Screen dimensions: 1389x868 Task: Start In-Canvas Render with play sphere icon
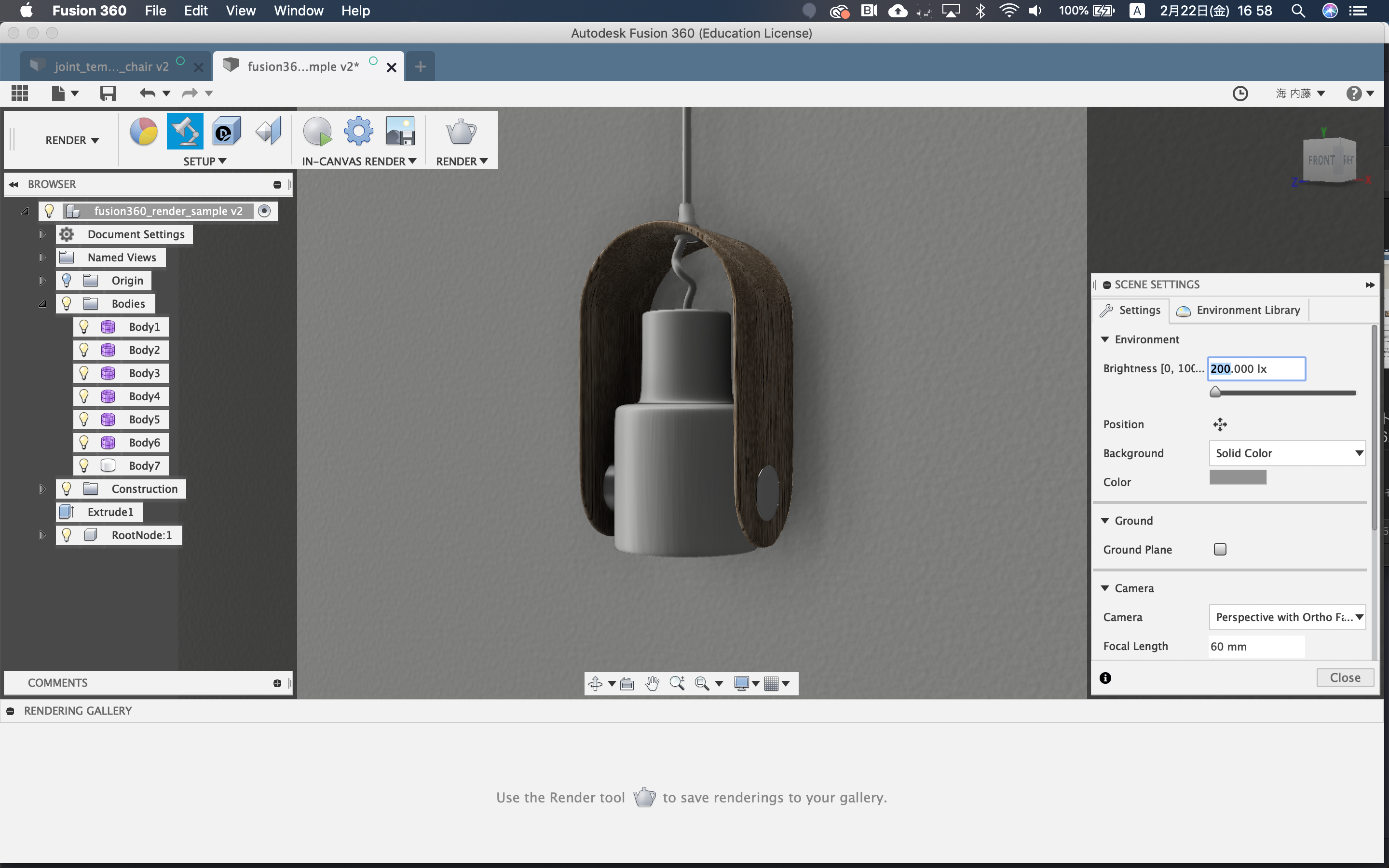click(x=317, y=132)
